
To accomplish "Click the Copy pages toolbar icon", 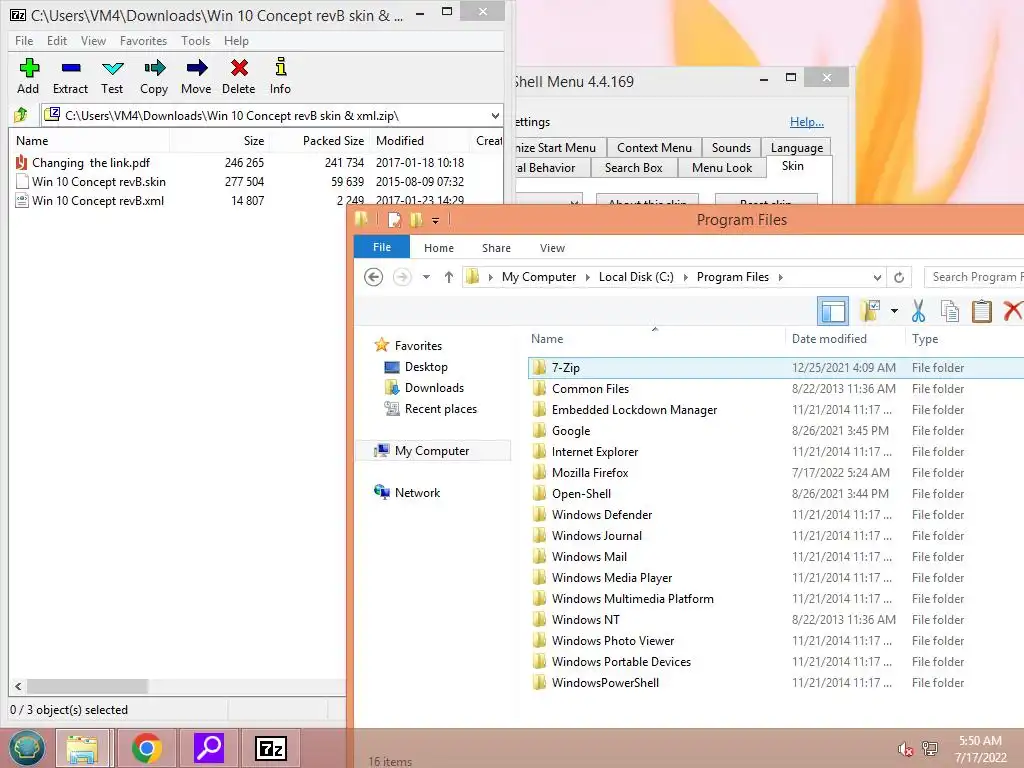I will click(950, 311).
